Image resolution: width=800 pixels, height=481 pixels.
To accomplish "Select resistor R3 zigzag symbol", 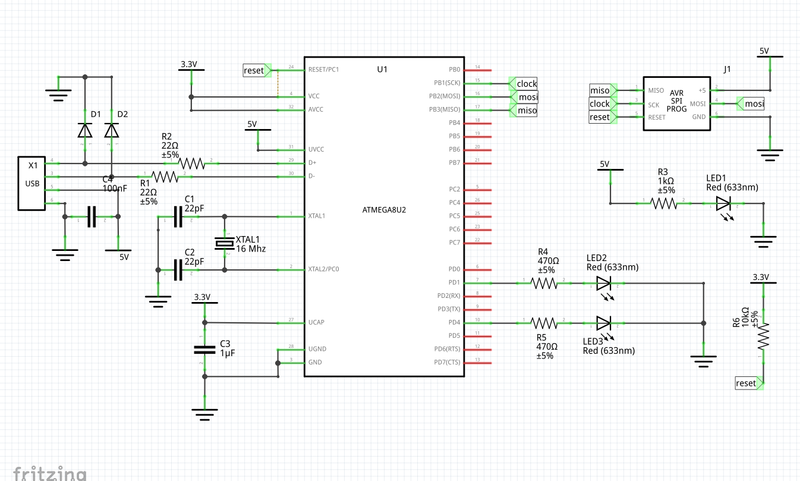I will [663, 203].
